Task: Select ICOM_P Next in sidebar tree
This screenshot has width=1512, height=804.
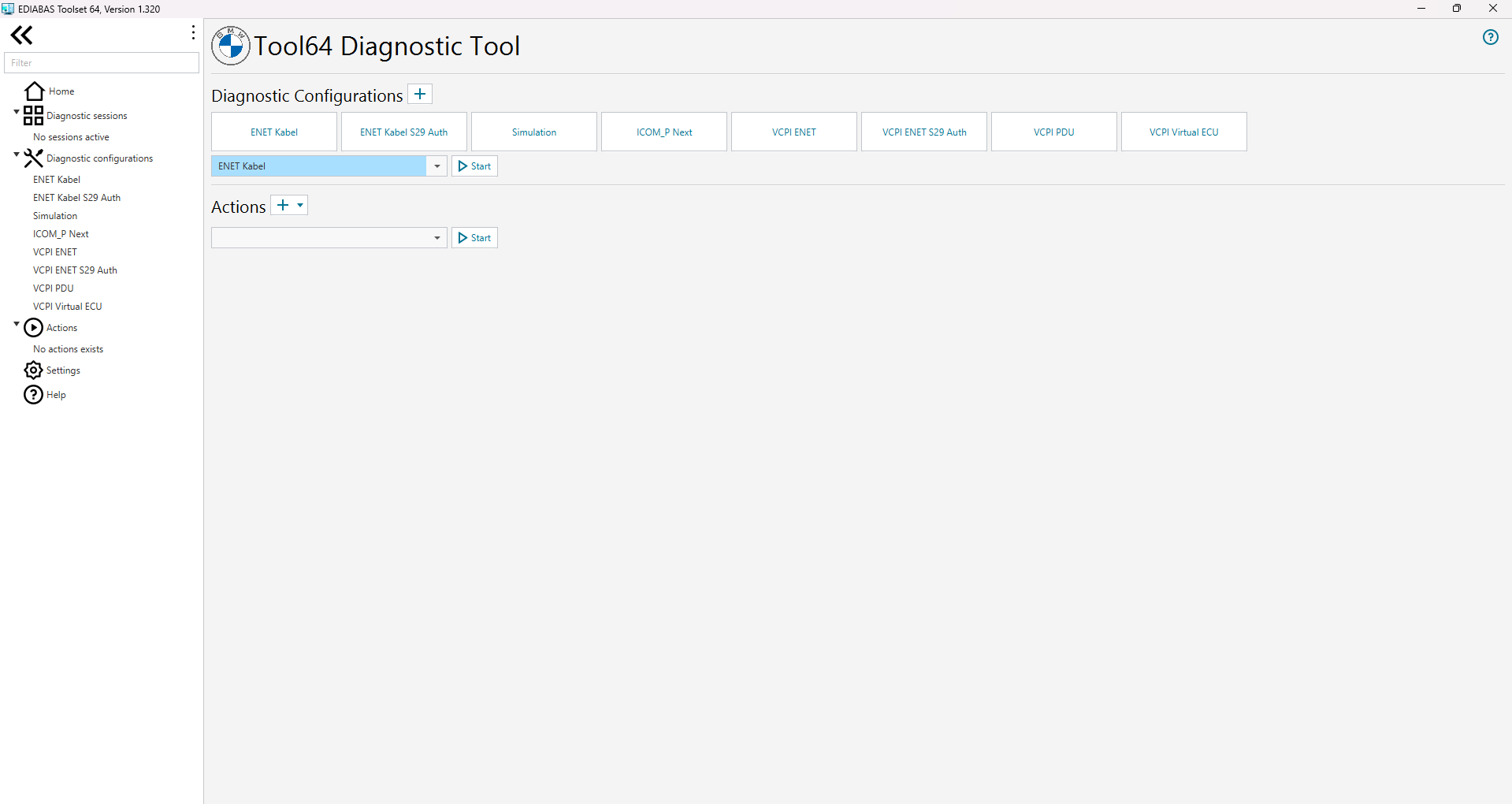Action: (61, 234)
